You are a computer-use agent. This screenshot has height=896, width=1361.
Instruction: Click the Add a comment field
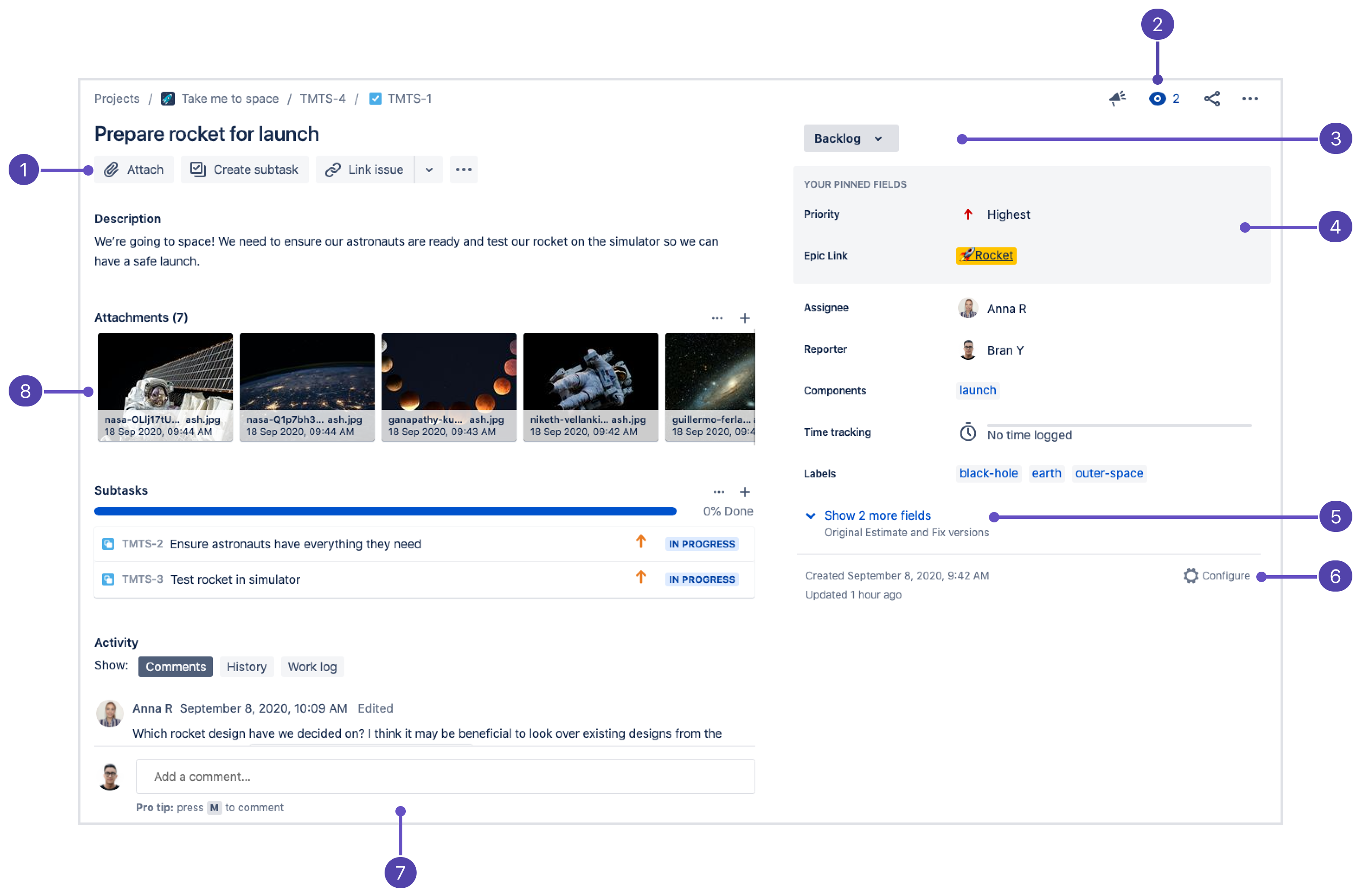coord(445,777)
